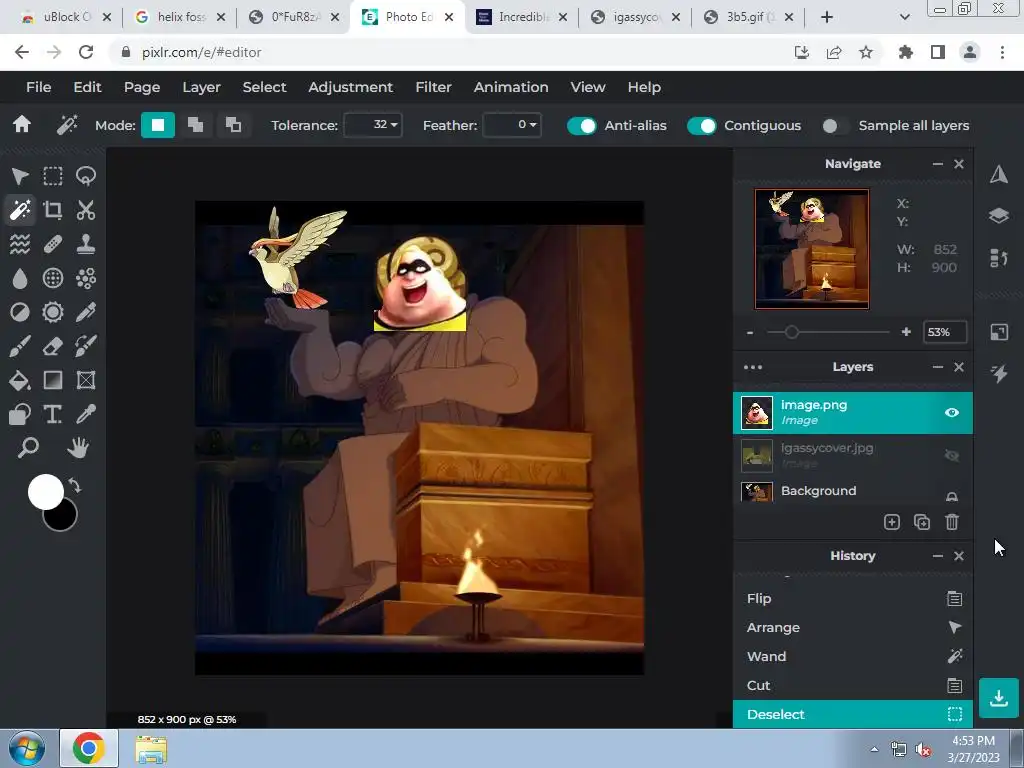The width and height of the screenshot is (1024, 768).
Task: Duplicate the selected layer
Action: [921, 522]
